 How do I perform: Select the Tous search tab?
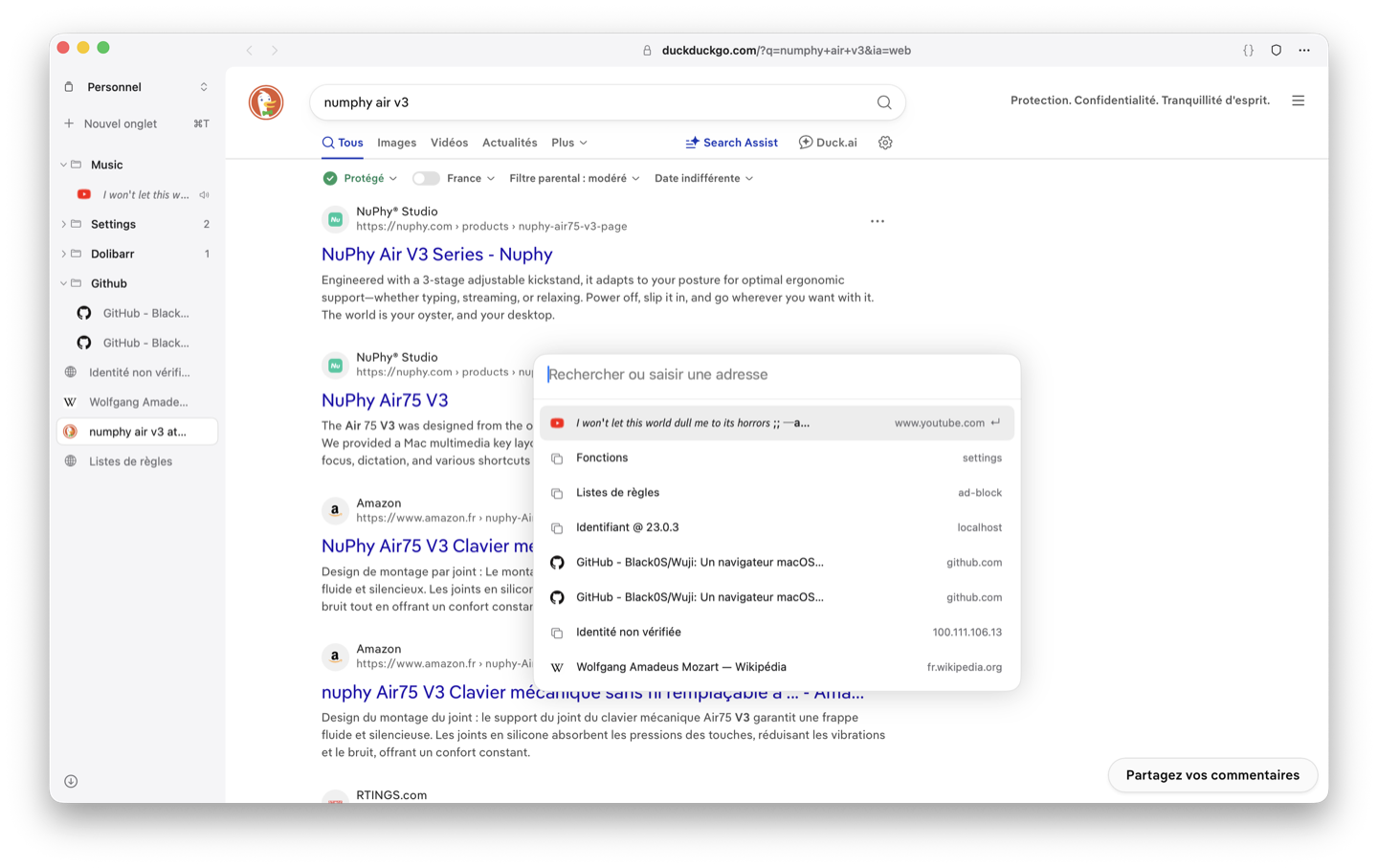pyautogui.click(x=343, y=143)
